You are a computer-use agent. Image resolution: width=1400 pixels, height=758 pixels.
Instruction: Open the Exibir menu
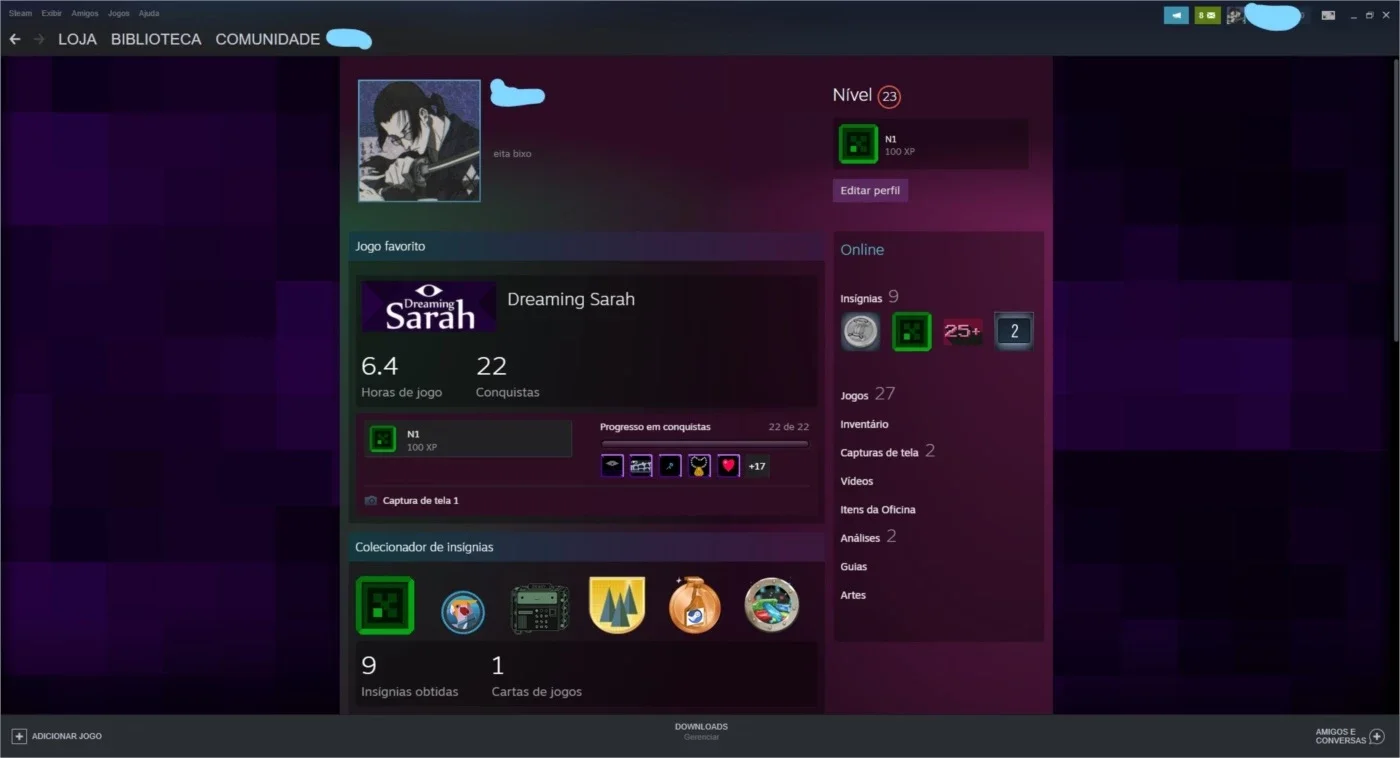pyautogui.click(x=52, y=13)
